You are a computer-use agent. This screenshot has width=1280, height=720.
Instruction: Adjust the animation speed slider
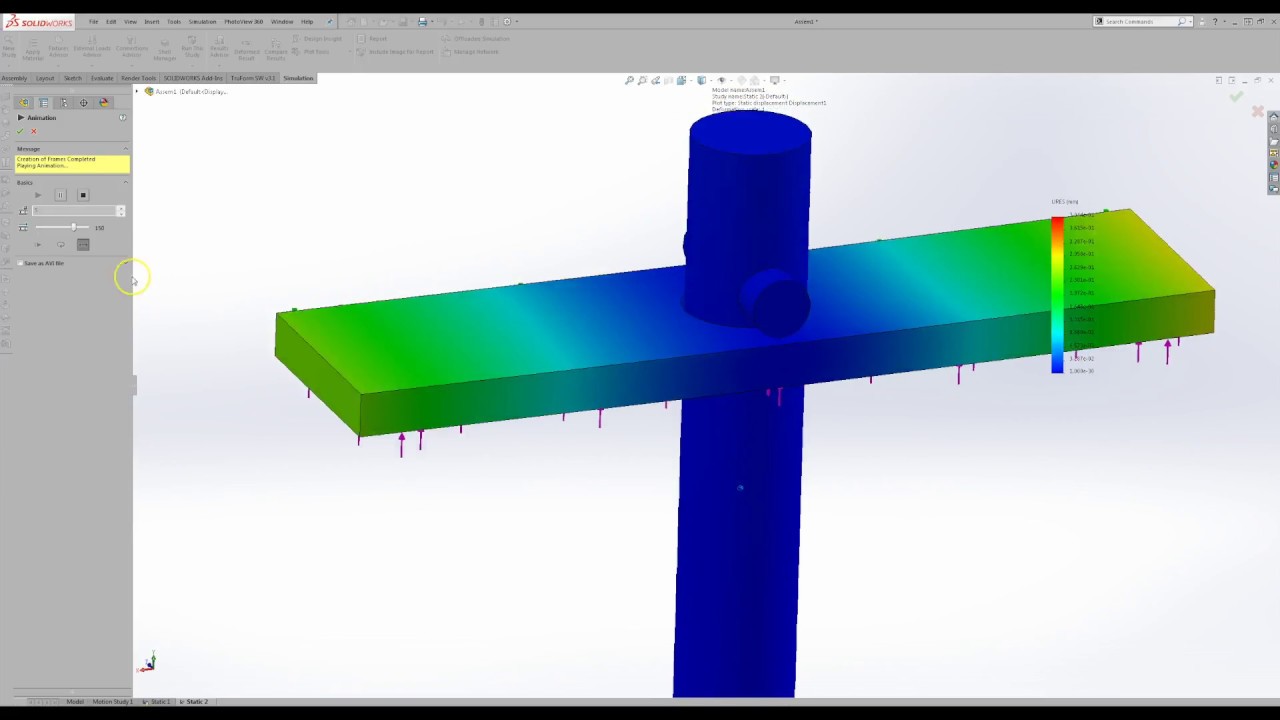74,227
